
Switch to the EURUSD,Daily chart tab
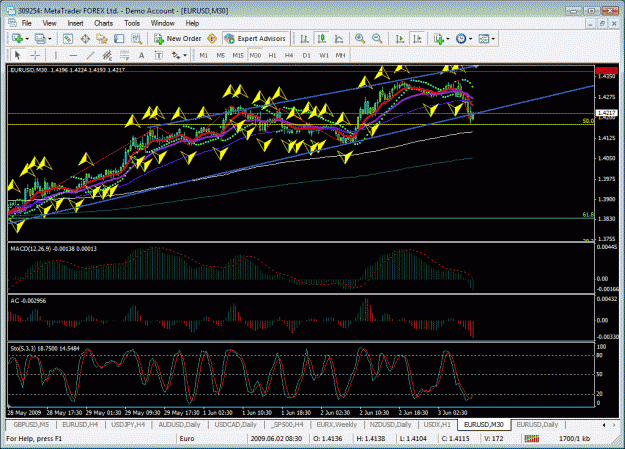tap(537, 425)
